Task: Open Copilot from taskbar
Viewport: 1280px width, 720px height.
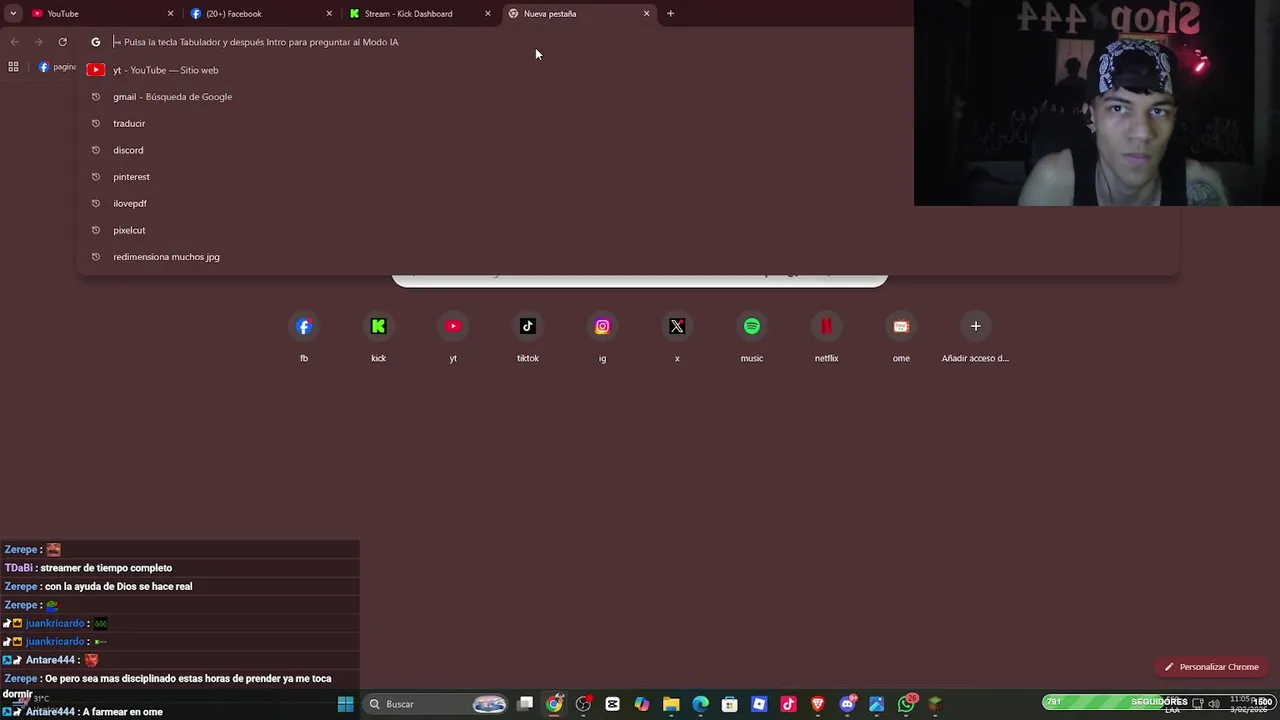Action: click(642, 704)
